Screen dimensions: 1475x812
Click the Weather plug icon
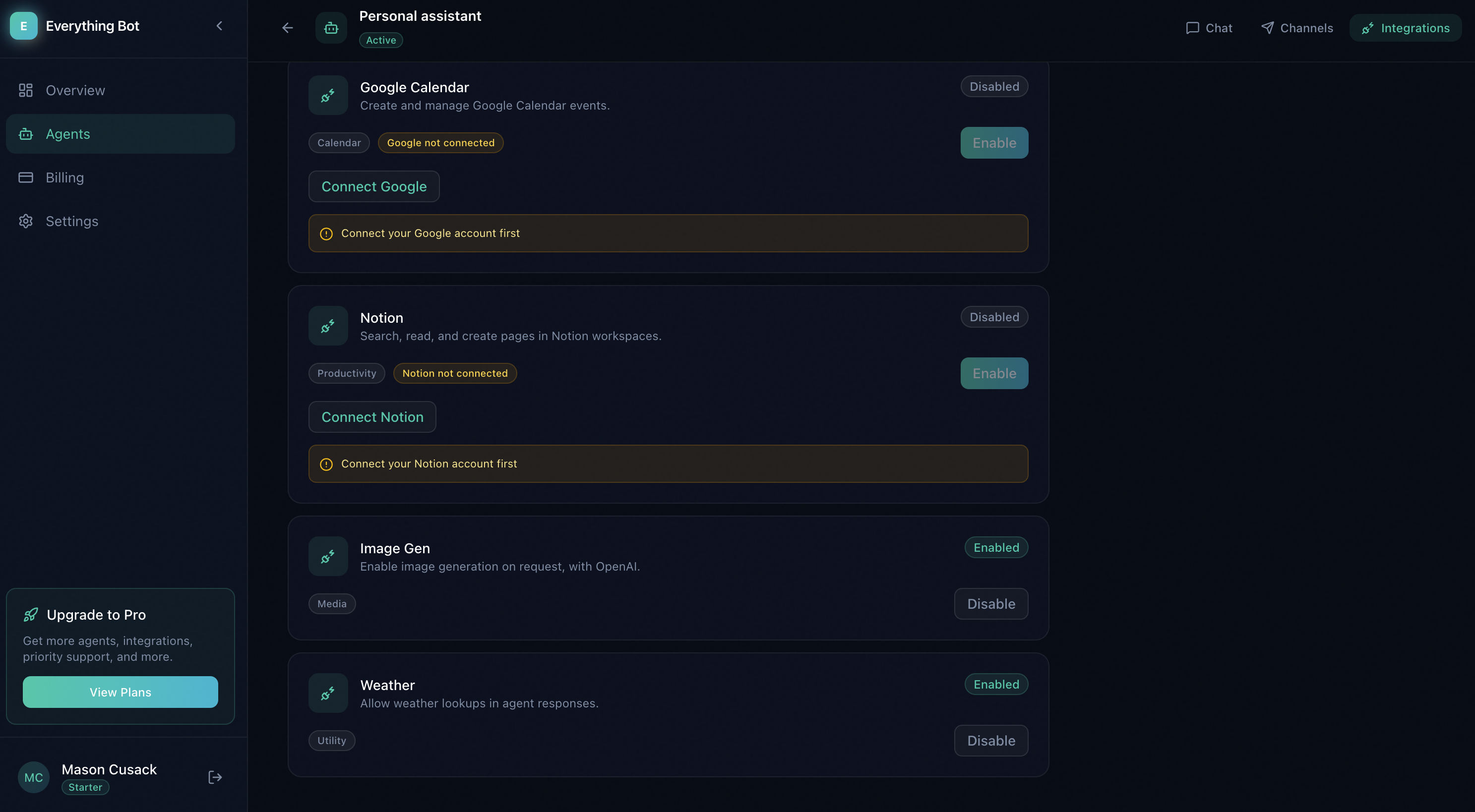328,693
